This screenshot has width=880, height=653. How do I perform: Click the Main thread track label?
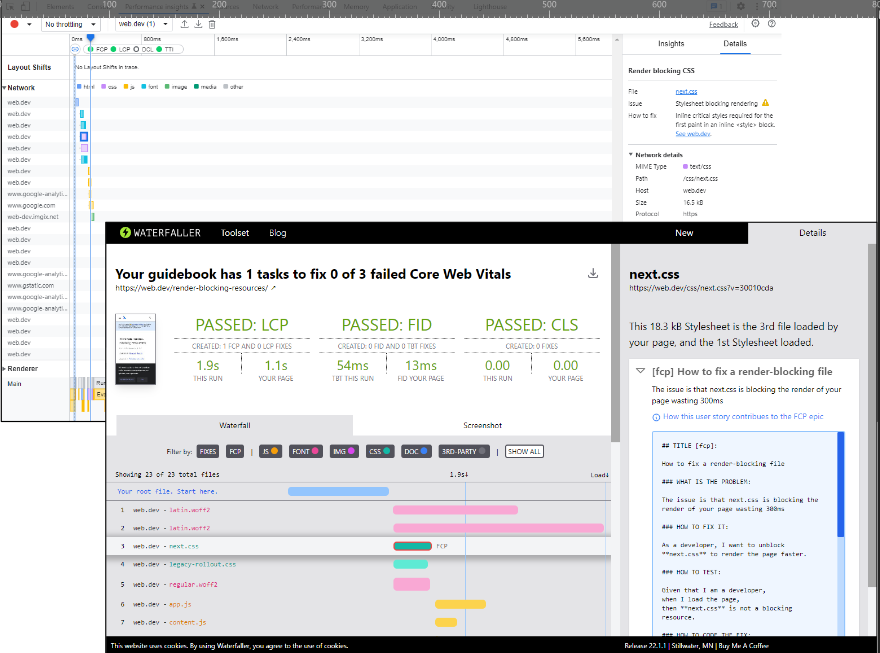[15, 384]
